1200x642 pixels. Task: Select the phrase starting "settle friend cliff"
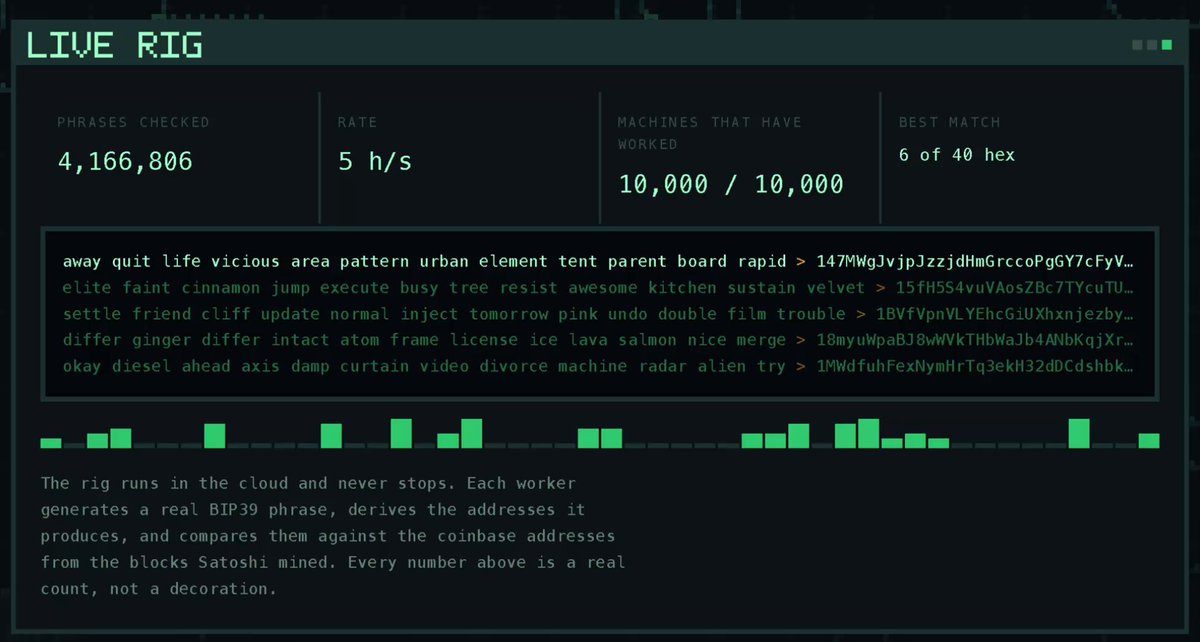(x=454, y=314)
